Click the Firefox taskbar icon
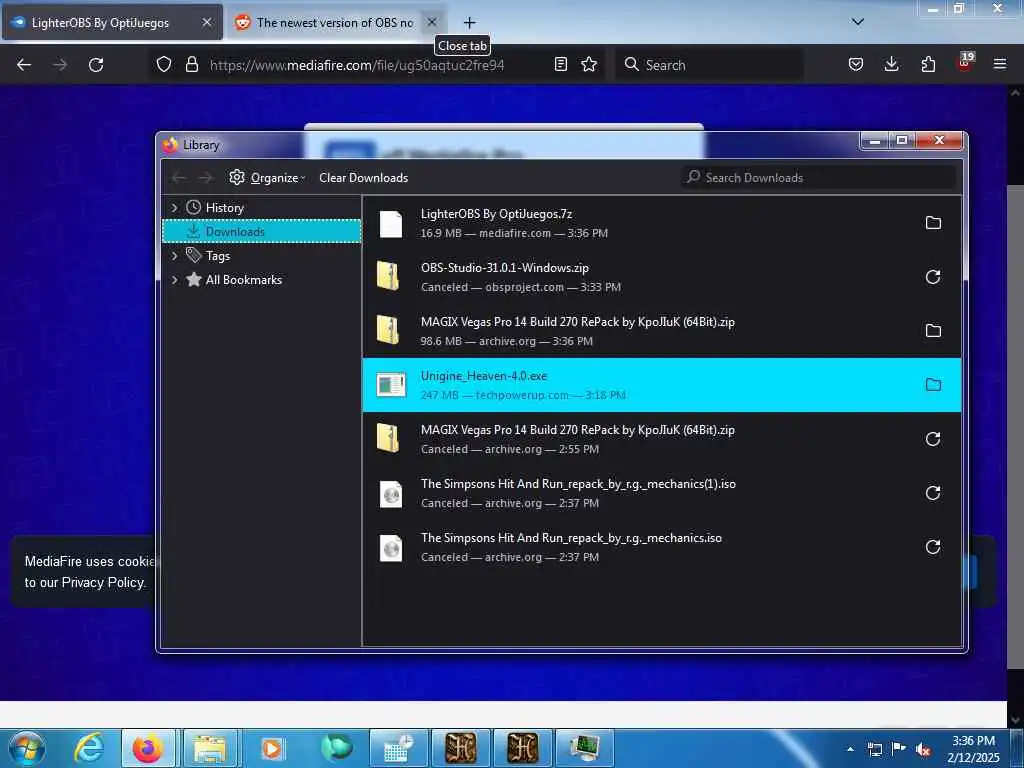The image size is (1024, 768). click(148, 748)
